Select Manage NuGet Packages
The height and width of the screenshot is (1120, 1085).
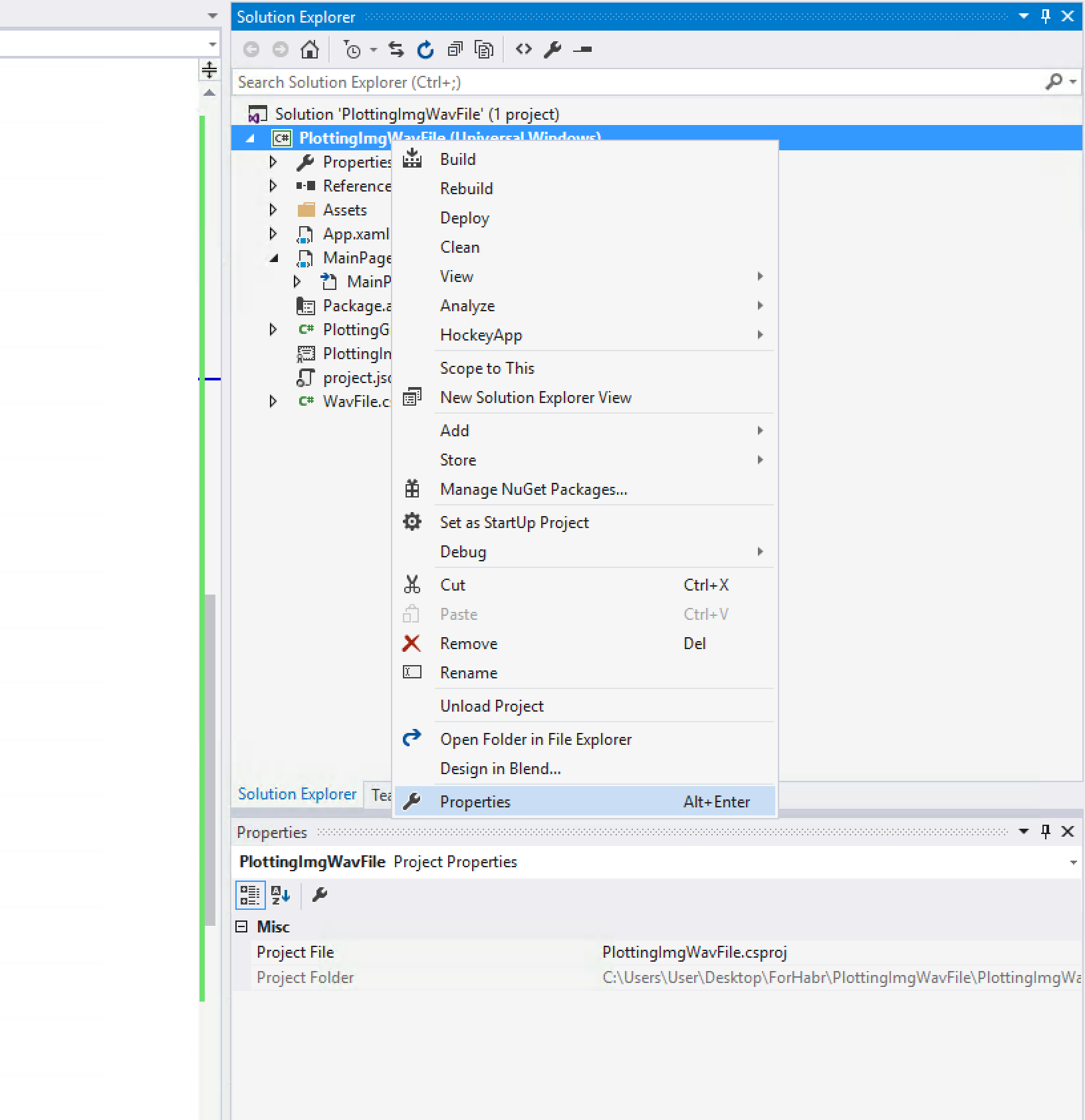(586, 490)
